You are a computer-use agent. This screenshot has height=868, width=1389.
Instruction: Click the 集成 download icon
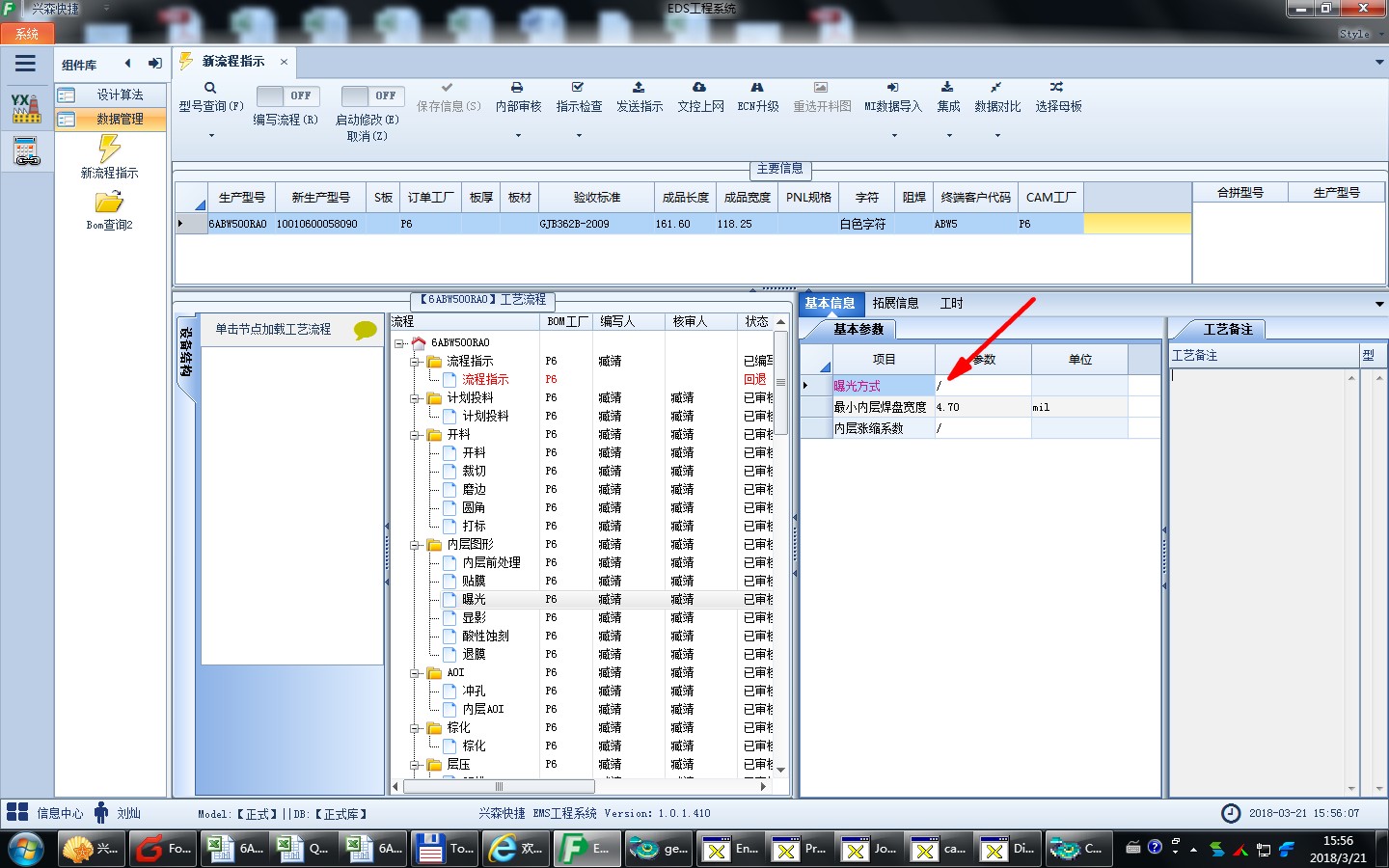tap(947, 87)
